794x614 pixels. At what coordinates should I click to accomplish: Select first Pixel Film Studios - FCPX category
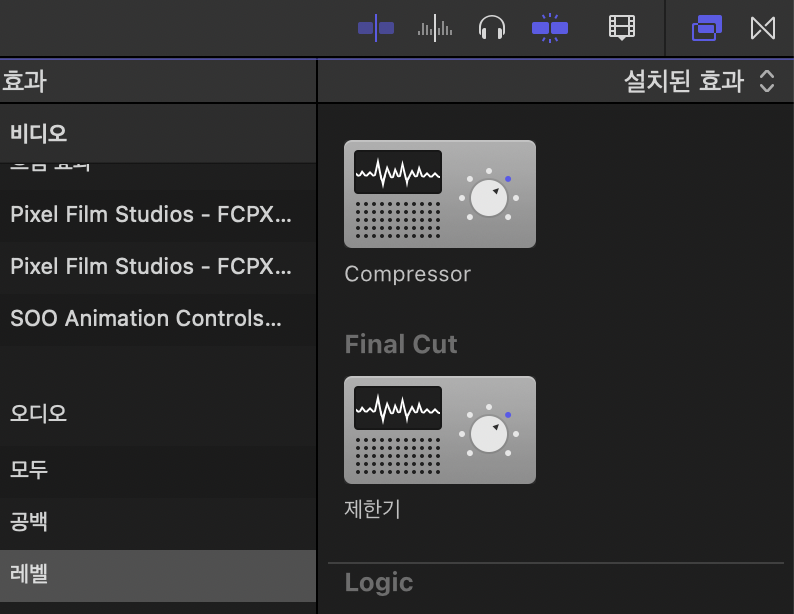[x=158, y=215]
